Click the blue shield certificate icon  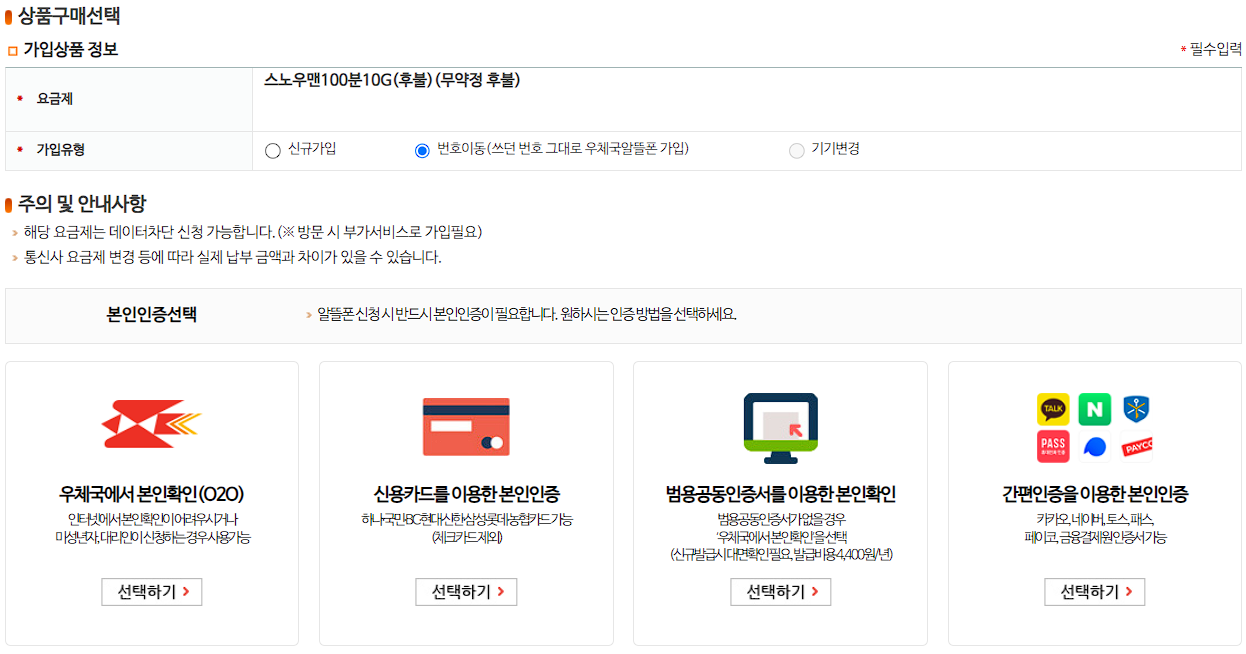pyautogui.click(x=1136, y=409)
